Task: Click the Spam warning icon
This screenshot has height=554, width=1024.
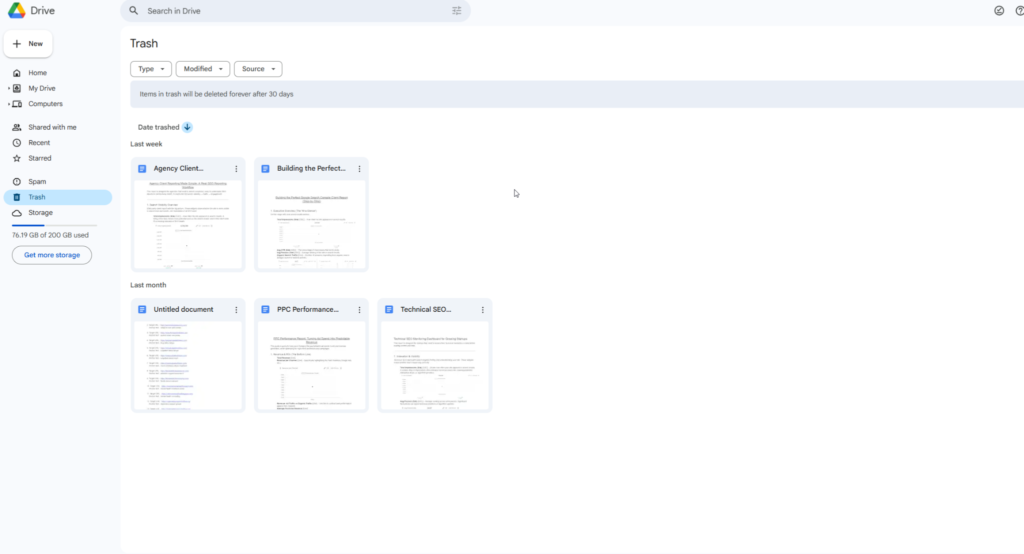Action: point(17,182)
